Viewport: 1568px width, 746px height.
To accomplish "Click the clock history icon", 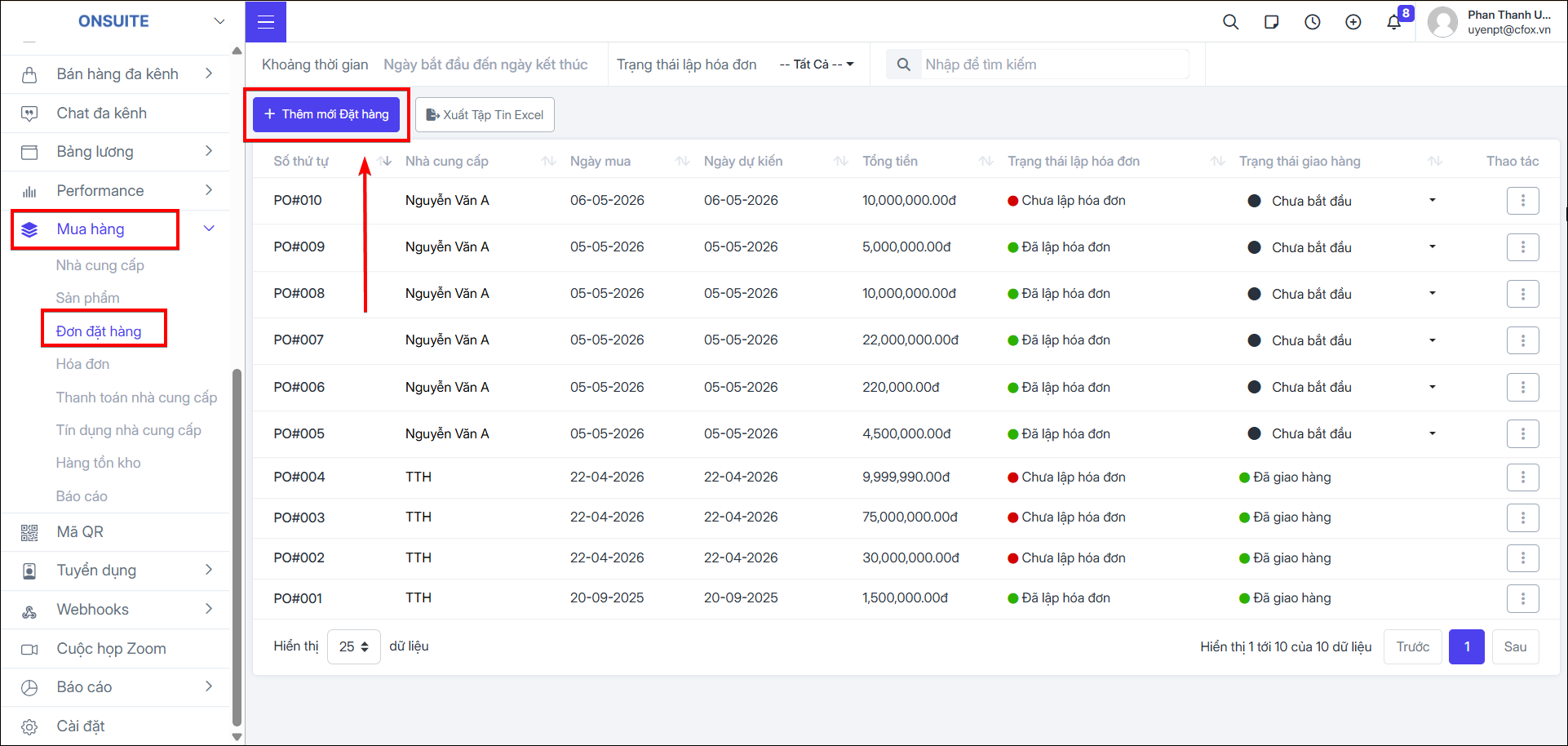I will pos(1312,22).
